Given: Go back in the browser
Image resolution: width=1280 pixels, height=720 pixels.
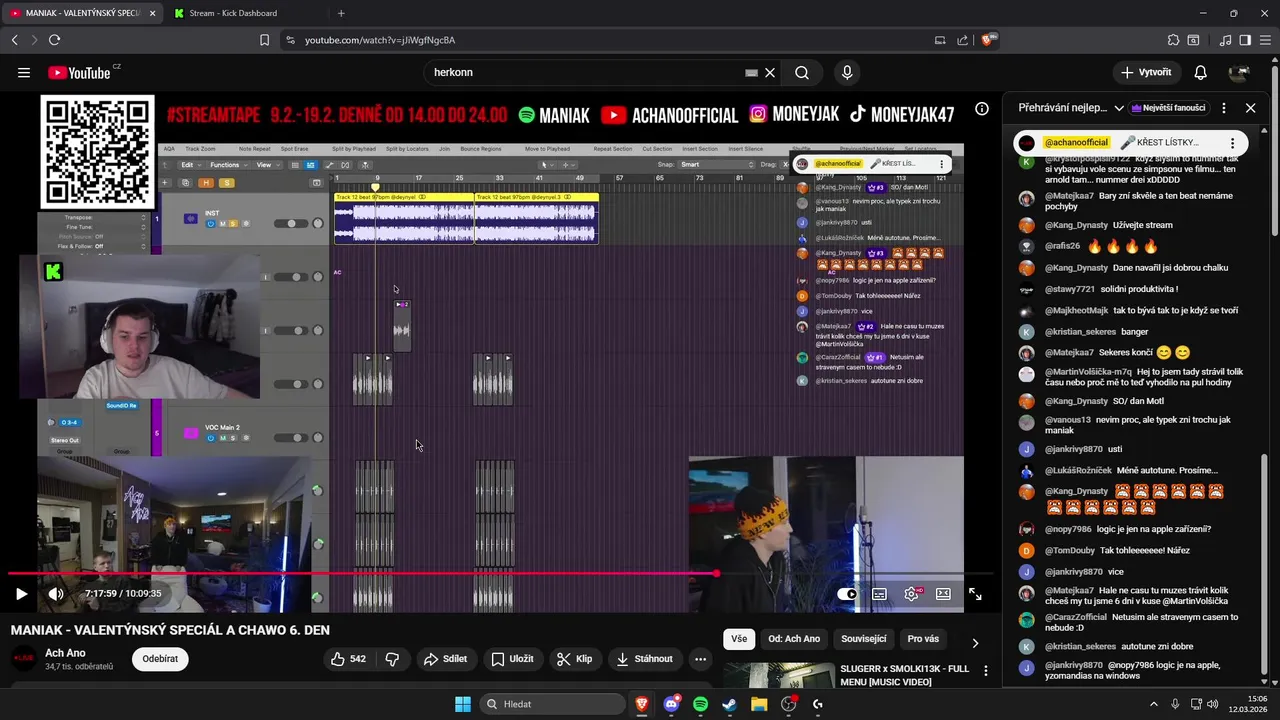Looking at the screenshot, I should click(x=14, y=40).
